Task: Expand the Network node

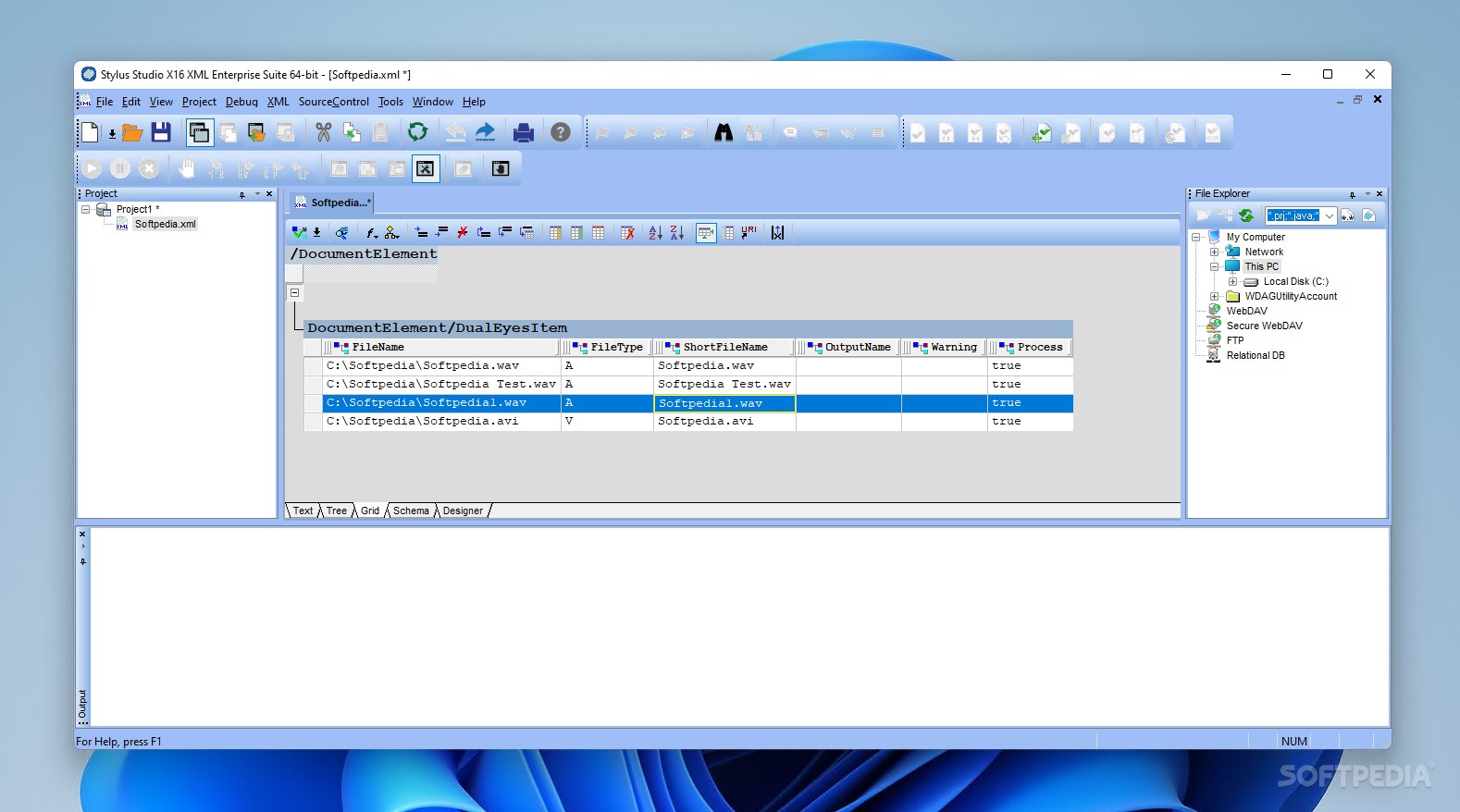Action: click(x=1215, y=252)
